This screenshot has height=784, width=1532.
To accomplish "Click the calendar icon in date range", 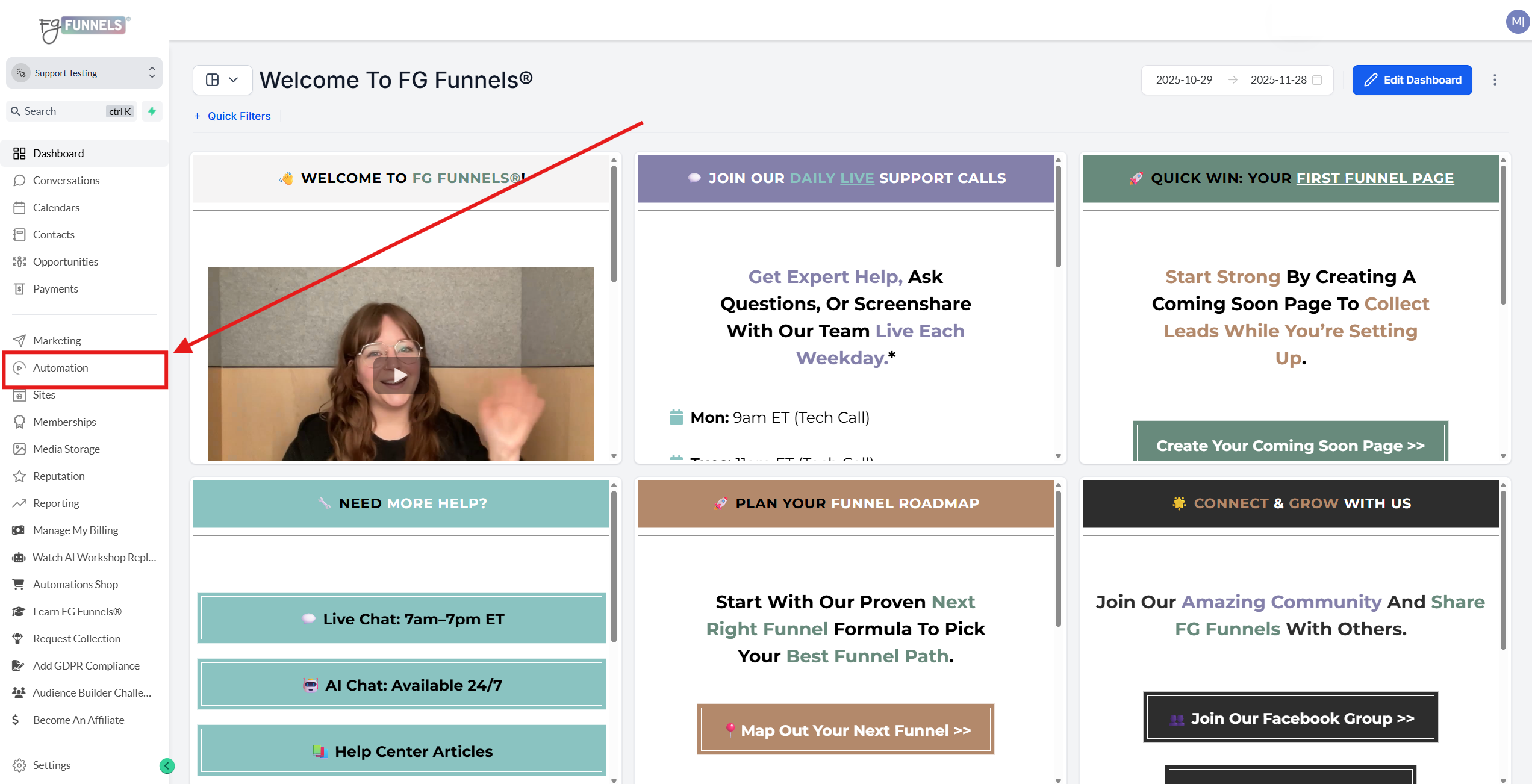I will coord(1318,80).
